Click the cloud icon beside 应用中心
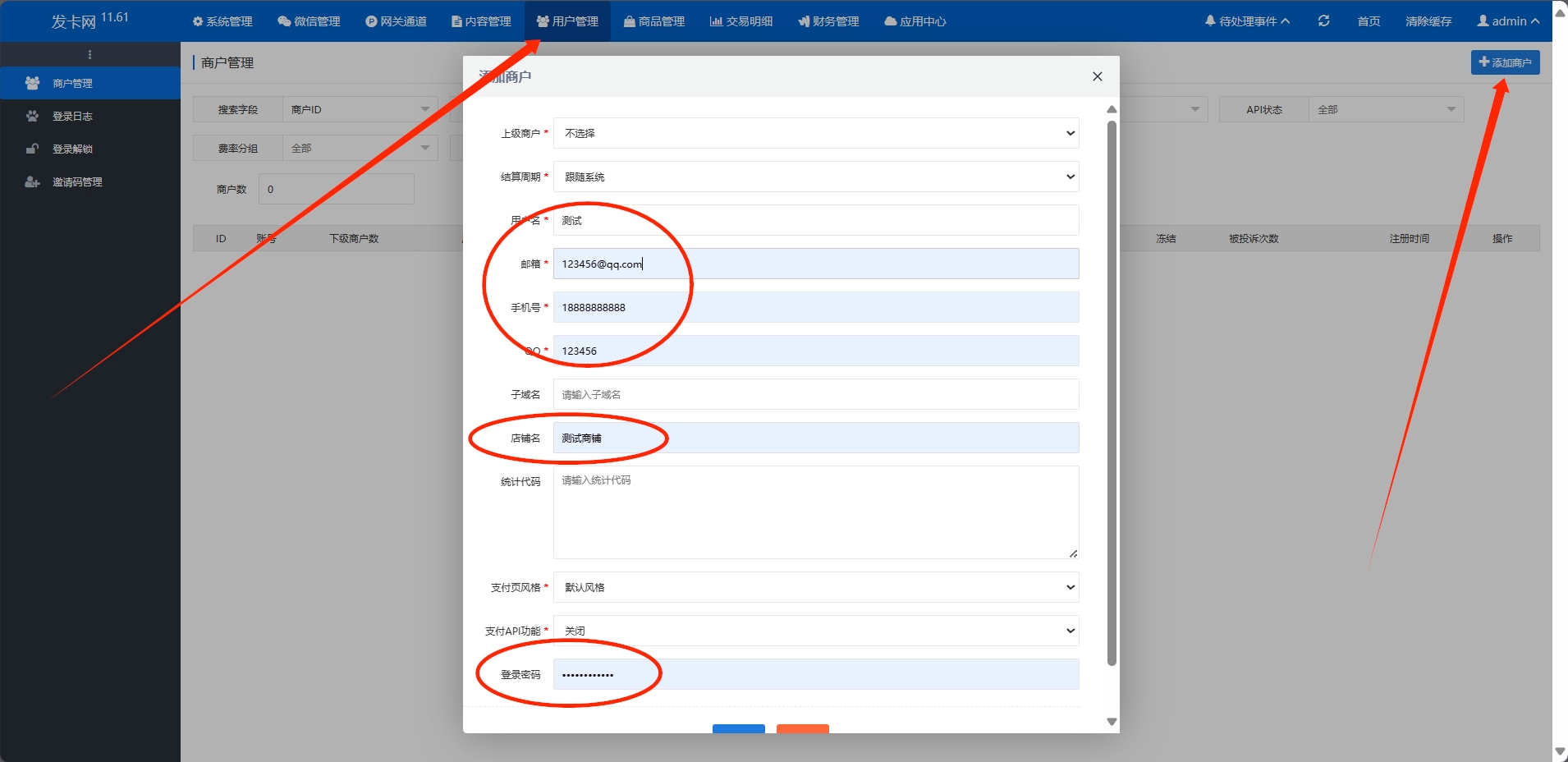Screen dimensions: 1568x762 (x=891, y=21)
